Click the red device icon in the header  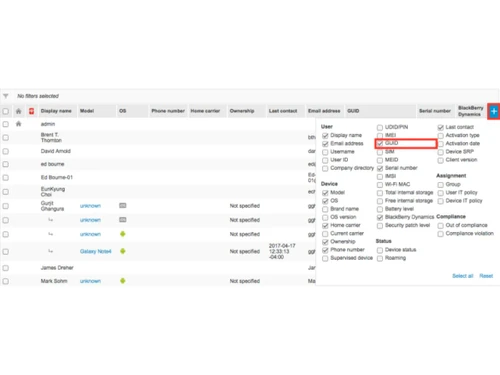31,111
